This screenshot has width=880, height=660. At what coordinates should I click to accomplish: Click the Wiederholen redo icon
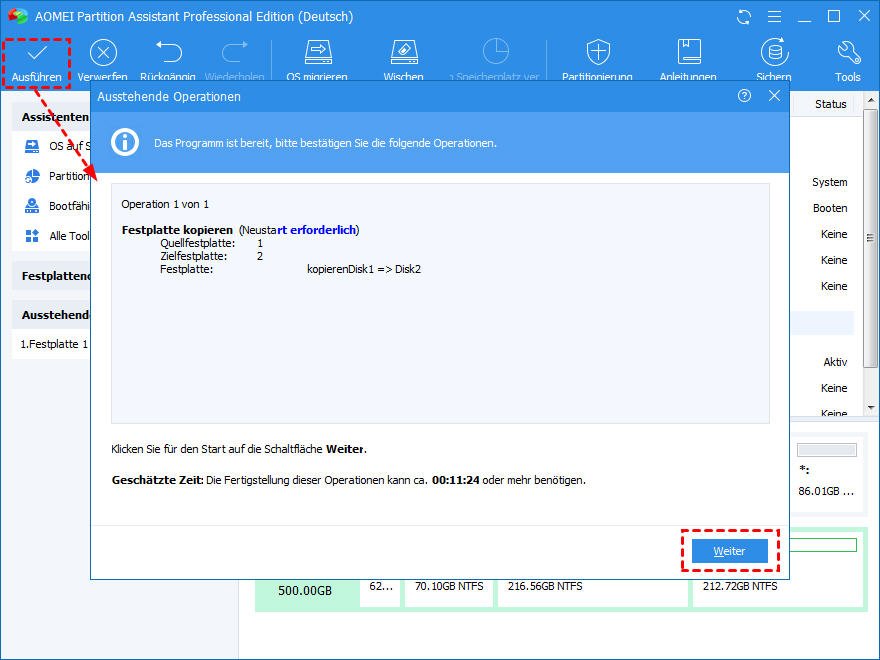click(235, 52)
